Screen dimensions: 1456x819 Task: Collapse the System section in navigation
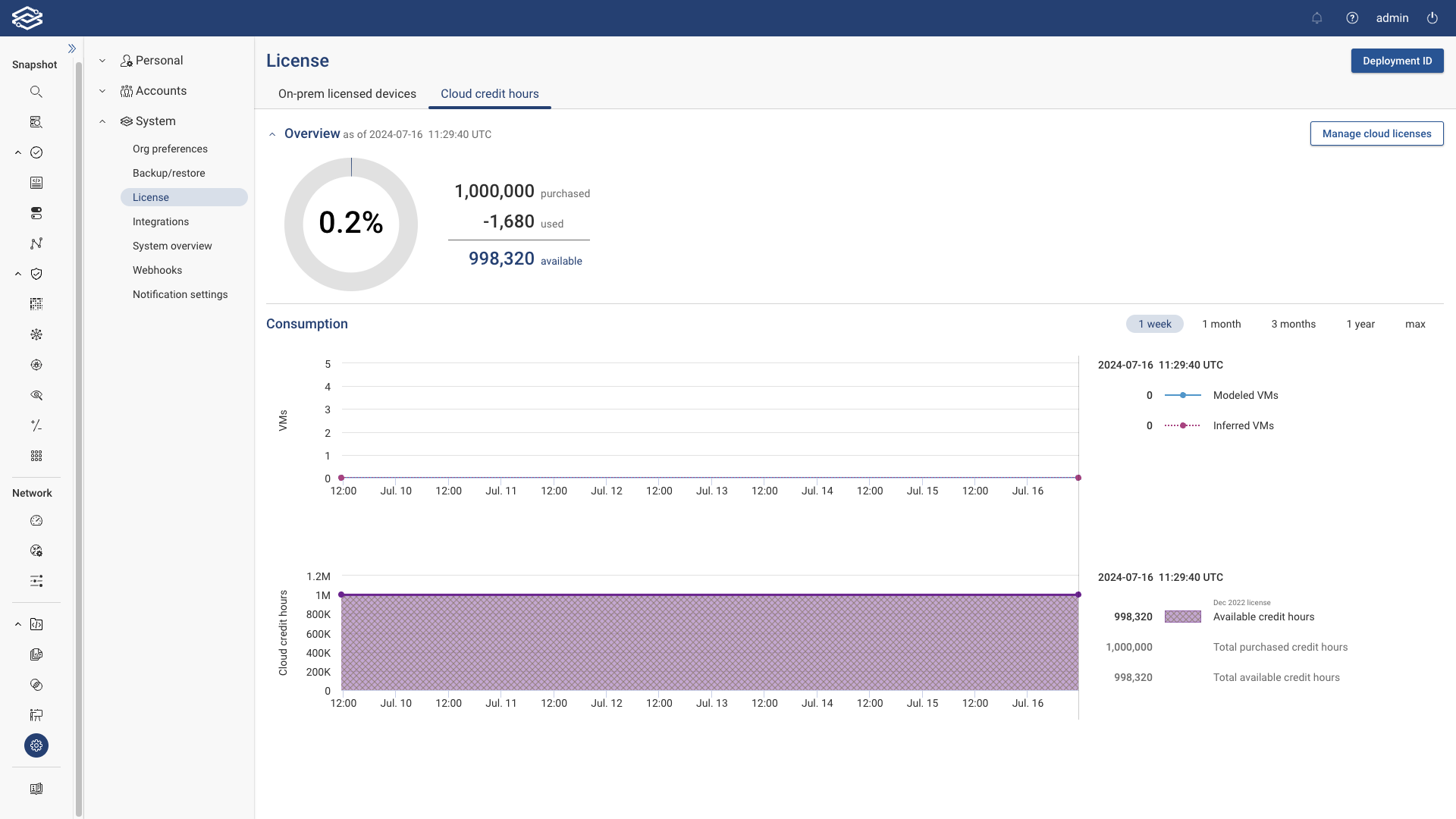[x=102, y=121]
